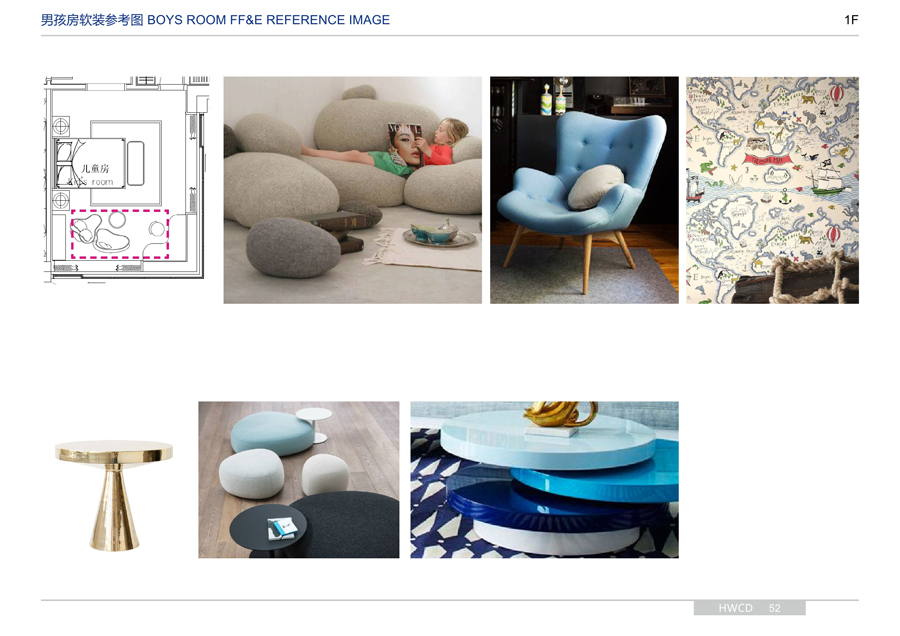Click the red hot air balloon on wallpaper

835,92
